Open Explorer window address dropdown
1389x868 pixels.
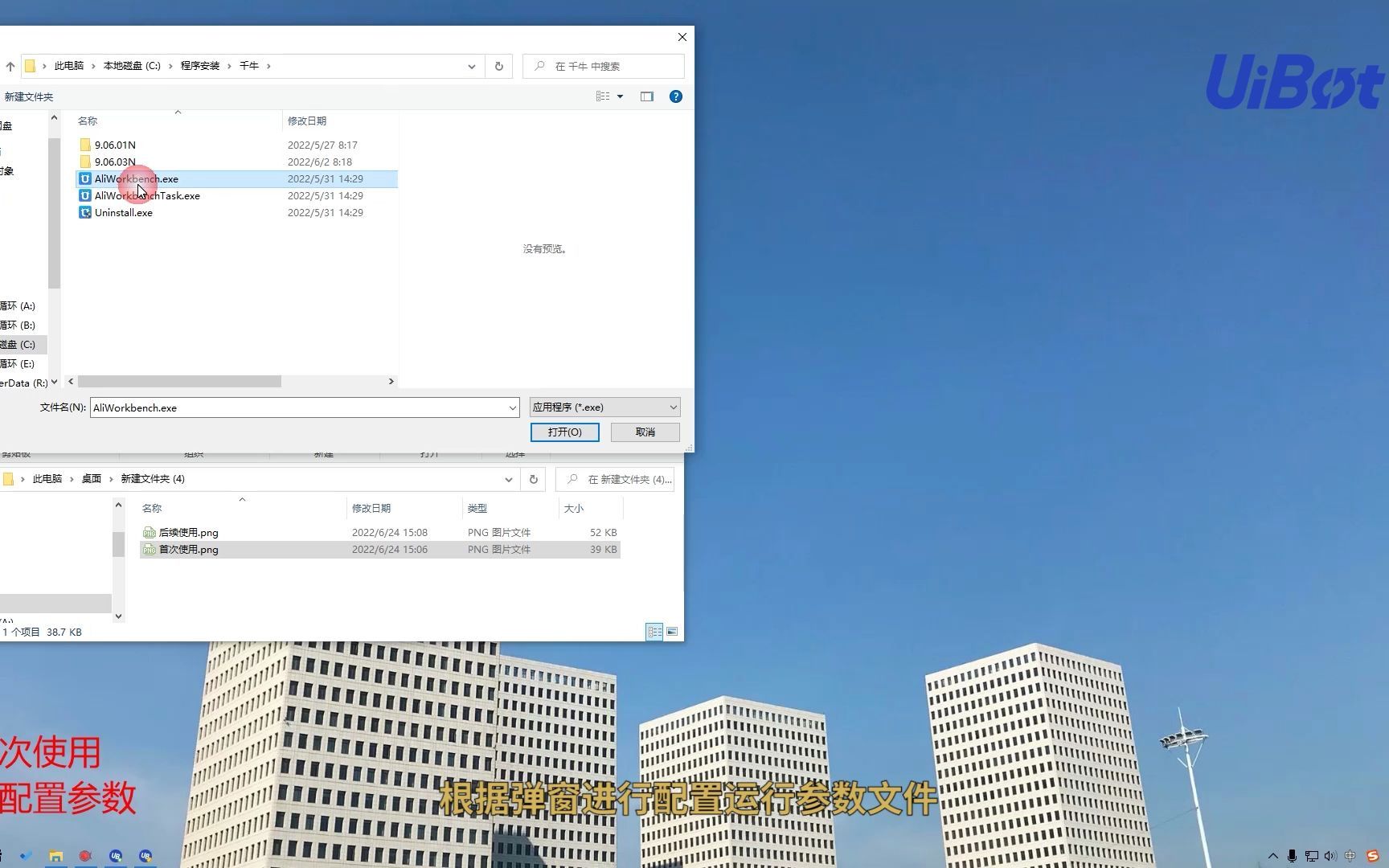point(509,480)
